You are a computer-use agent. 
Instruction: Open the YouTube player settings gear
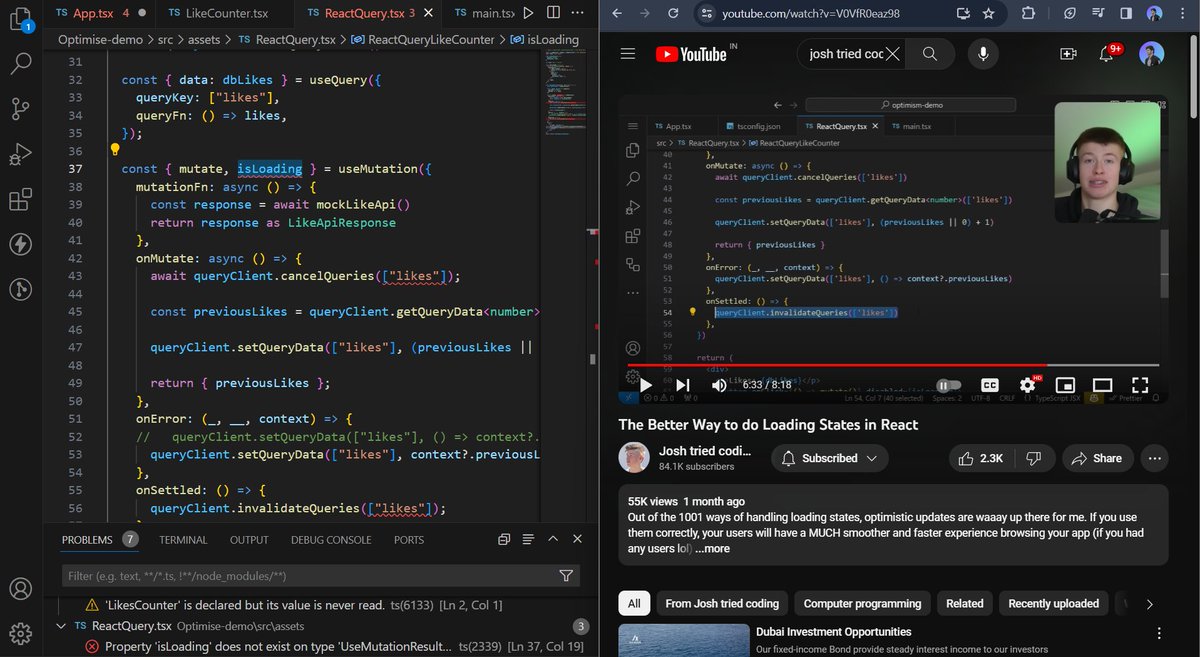(1028, 385)
